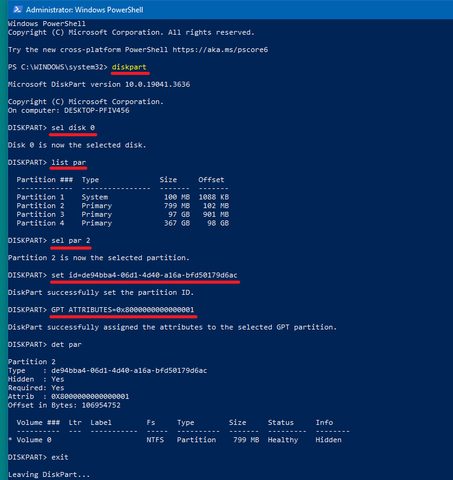Click the 'Hidden : Yes' detail line

36,379
